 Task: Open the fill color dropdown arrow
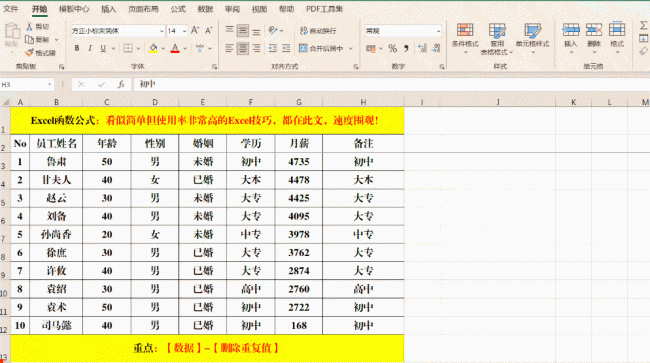coord(163,48)
